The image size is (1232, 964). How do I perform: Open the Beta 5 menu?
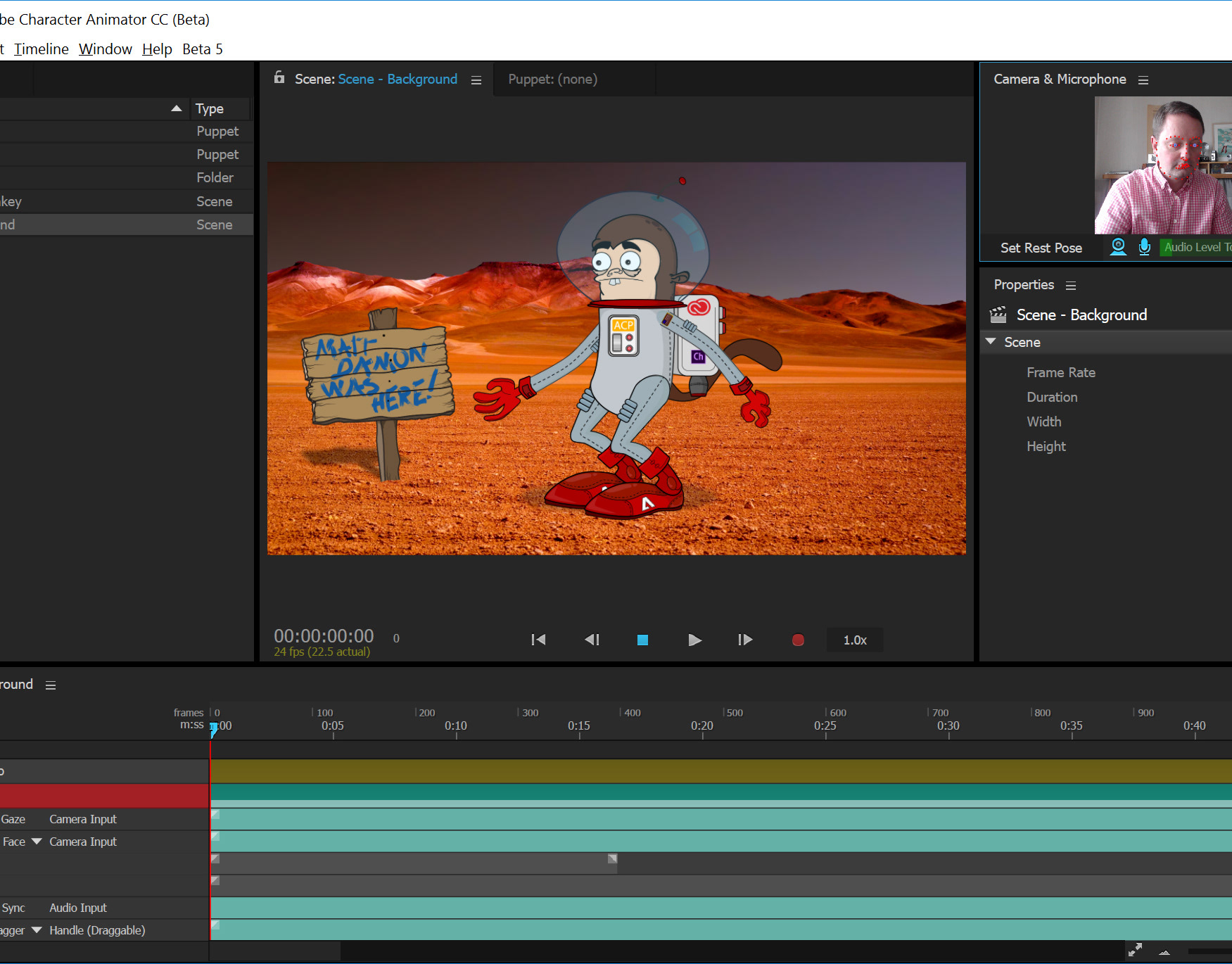coord(203,49)
